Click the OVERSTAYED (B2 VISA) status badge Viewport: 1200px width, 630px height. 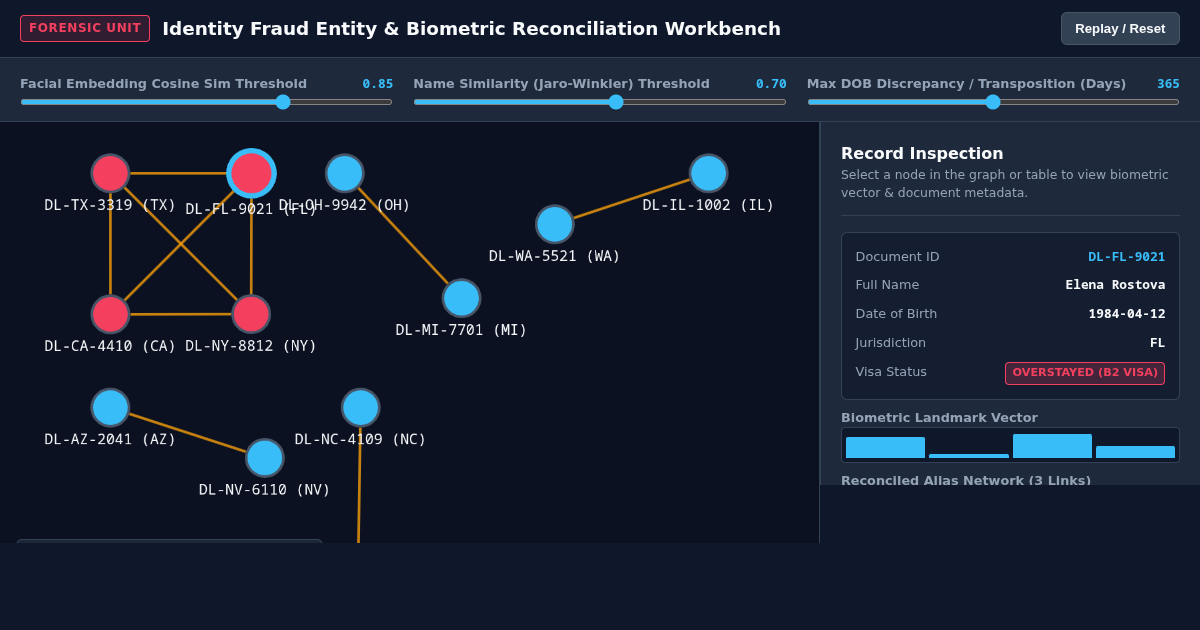(x=1085, y=373)
